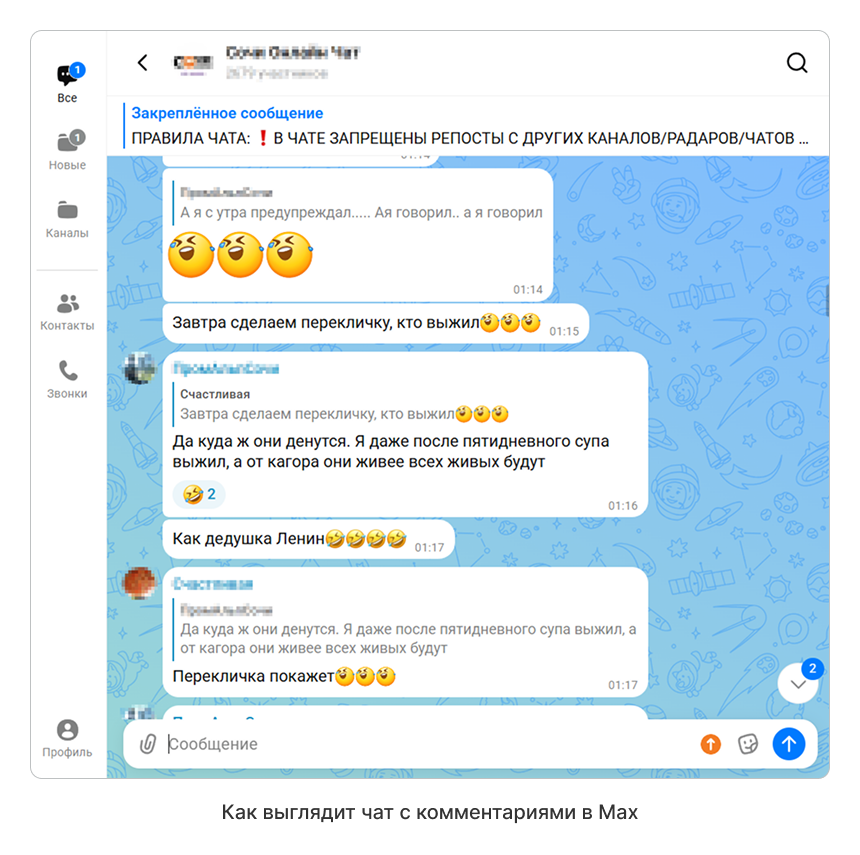The image size is (860, 855).
Task: Open the Звонки phone section
Action: [67, 379]
